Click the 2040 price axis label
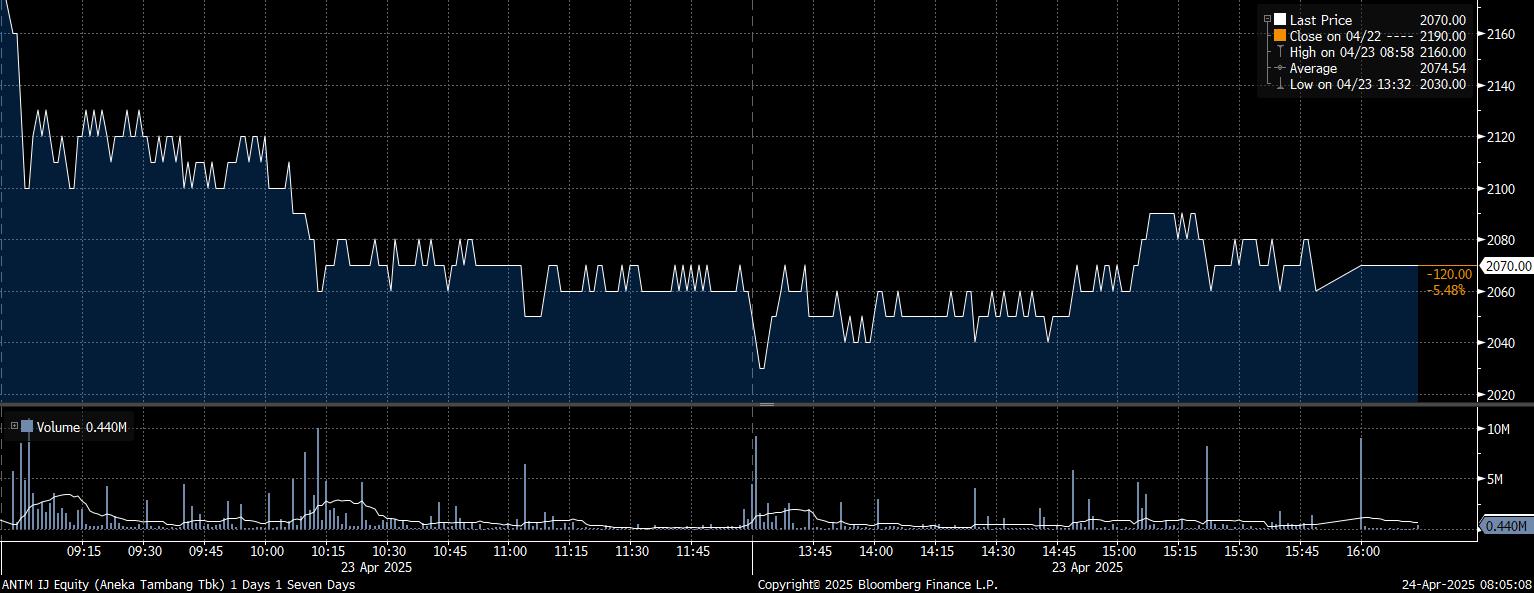 click(1503, 343)
